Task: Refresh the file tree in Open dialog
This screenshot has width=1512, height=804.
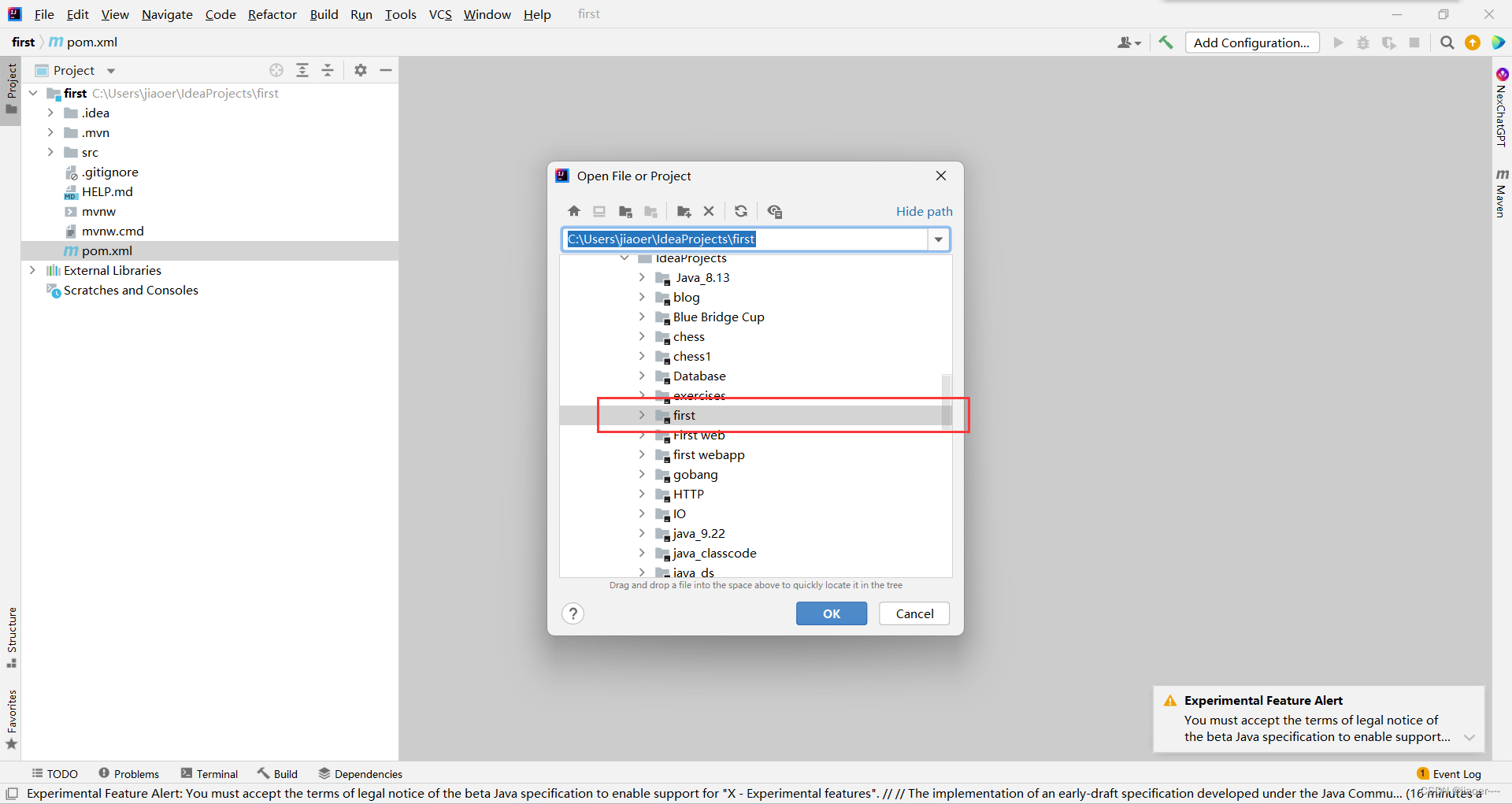Action: pyautogui.click(x=741, y=211)
